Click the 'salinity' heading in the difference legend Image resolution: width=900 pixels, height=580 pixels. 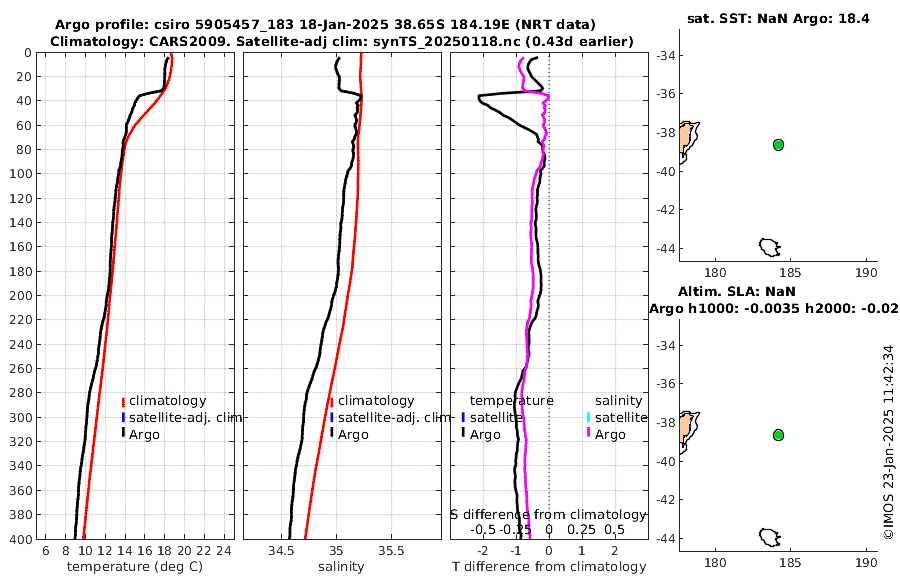tap(618, 401)
